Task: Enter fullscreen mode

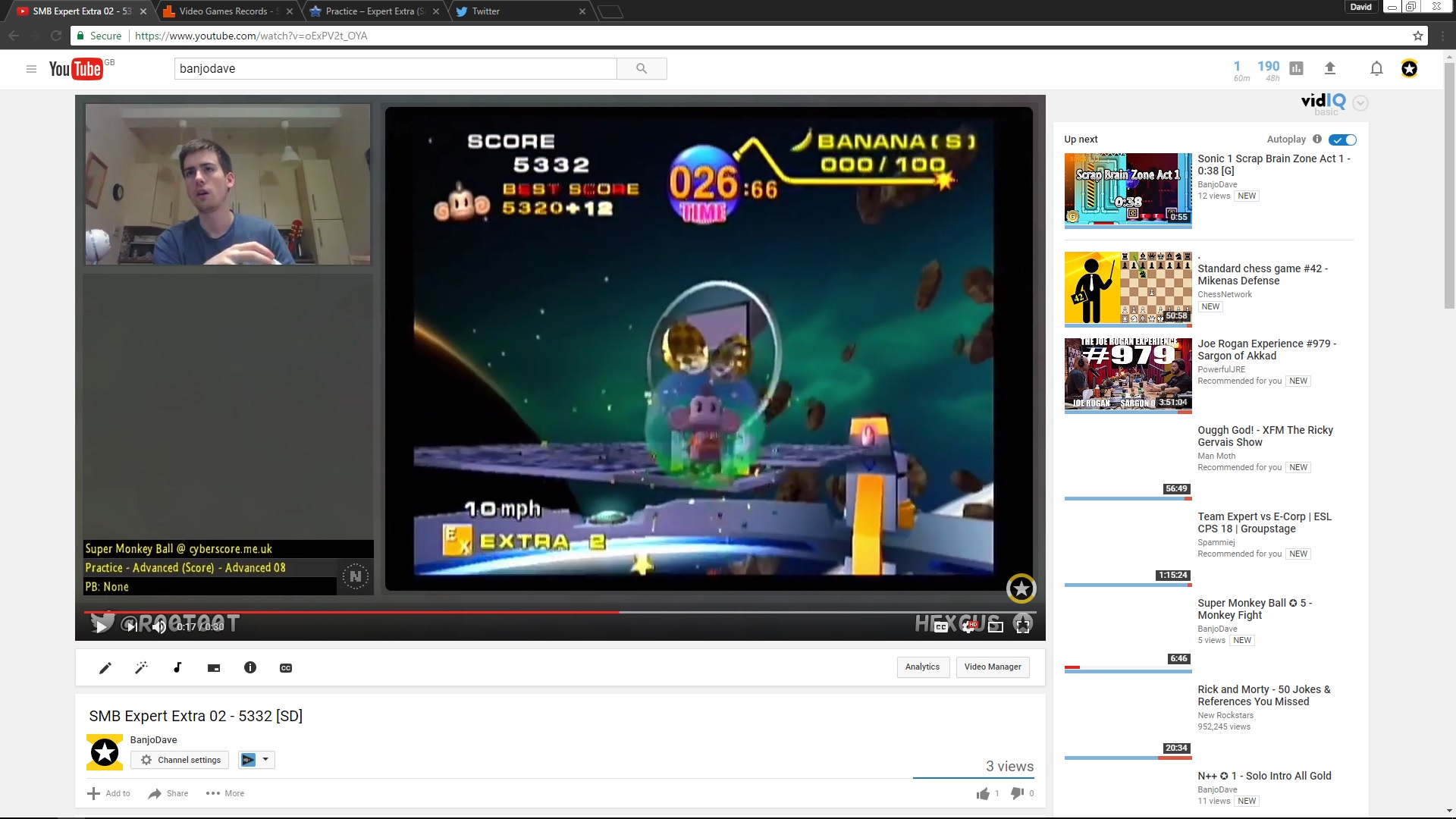Action: (x=1023, y=626)
